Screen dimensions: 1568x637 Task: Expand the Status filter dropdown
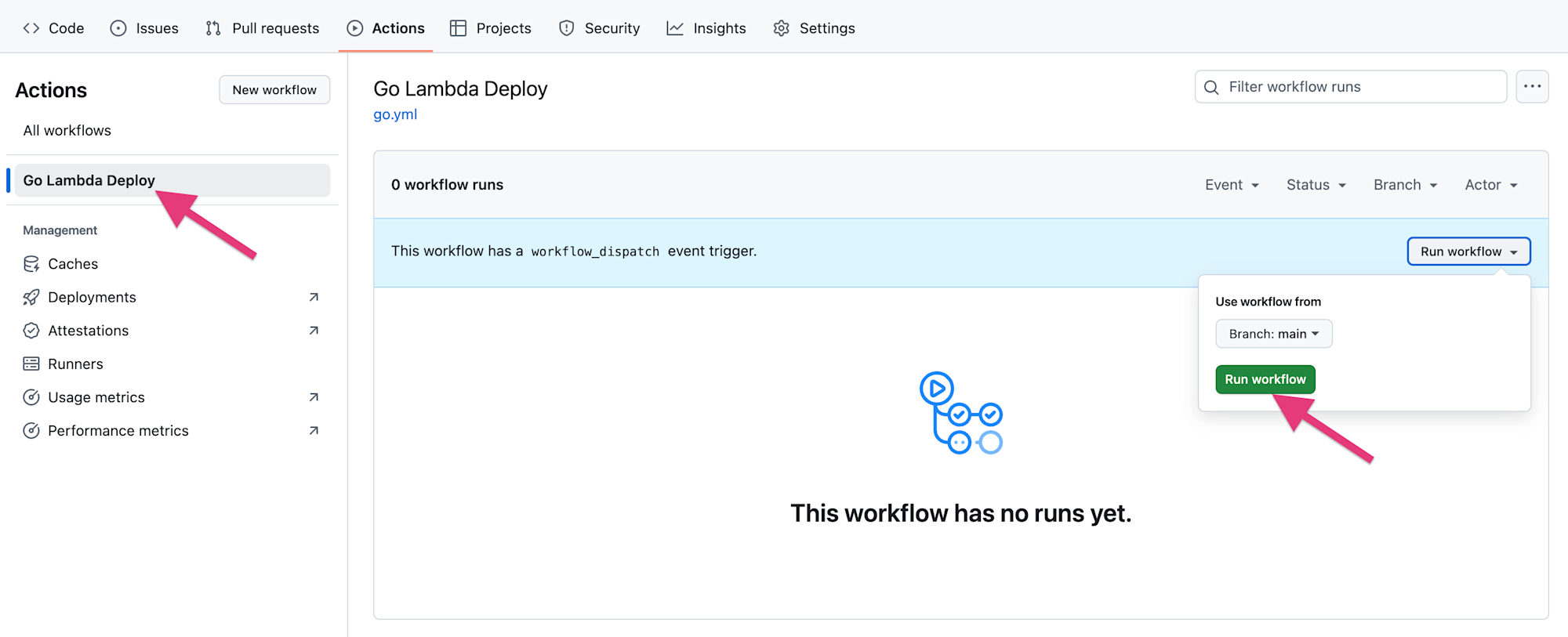[1316, 185]
